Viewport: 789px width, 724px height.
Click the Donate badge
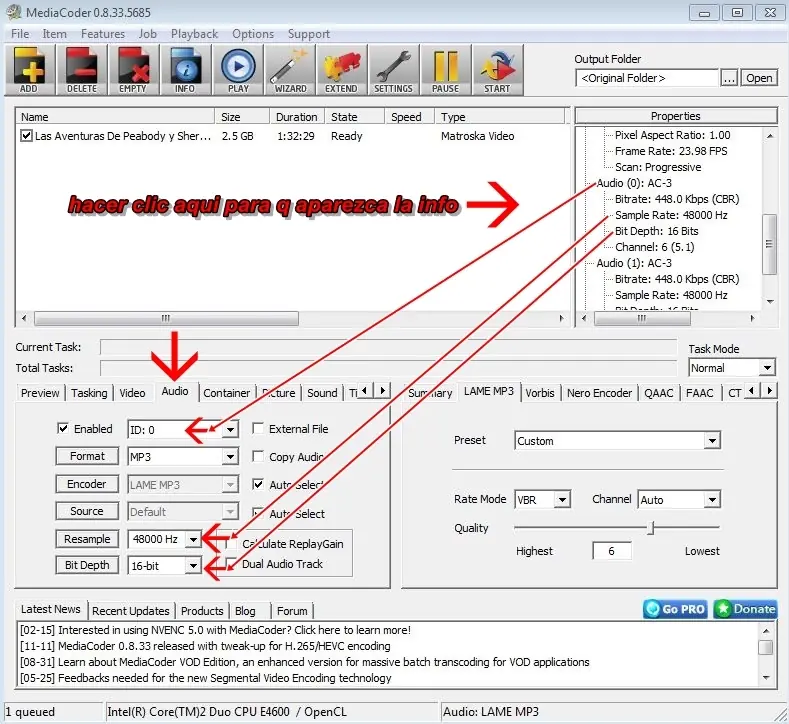click(x=745, y=609)
